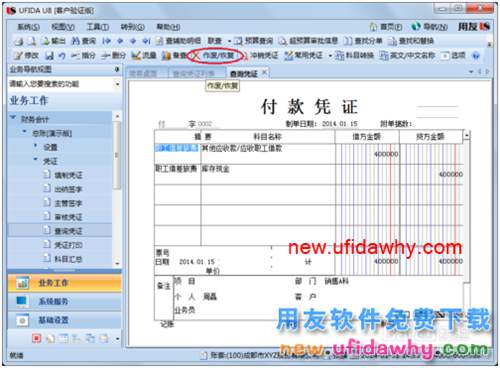500x368 pixels.
Task: Open 超预算审批信息 approval info
Action: tap(308, 41)
